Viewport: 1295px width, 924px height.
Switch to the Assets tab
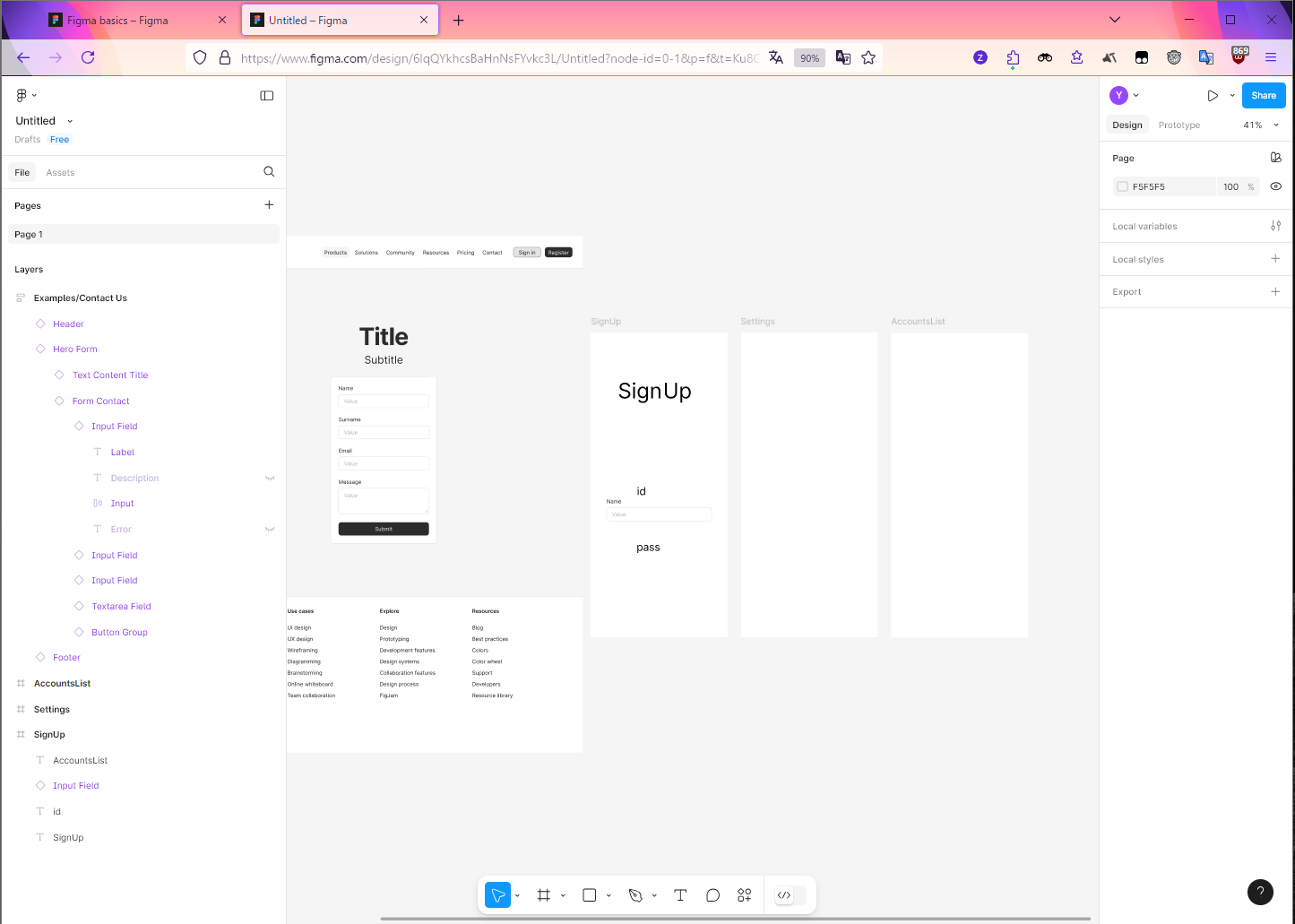[x=60, y=172]
